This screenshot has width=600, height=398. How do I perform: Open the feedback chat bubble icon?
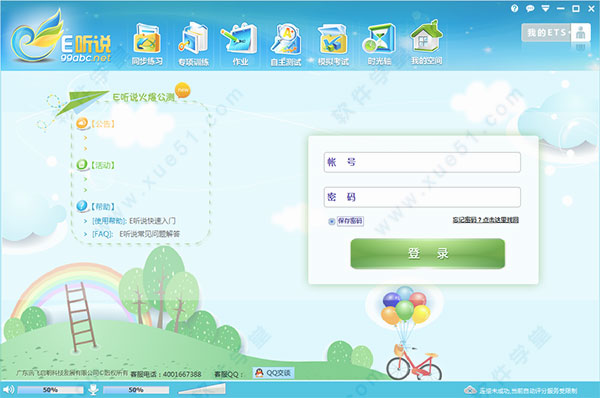pos(530,8)
